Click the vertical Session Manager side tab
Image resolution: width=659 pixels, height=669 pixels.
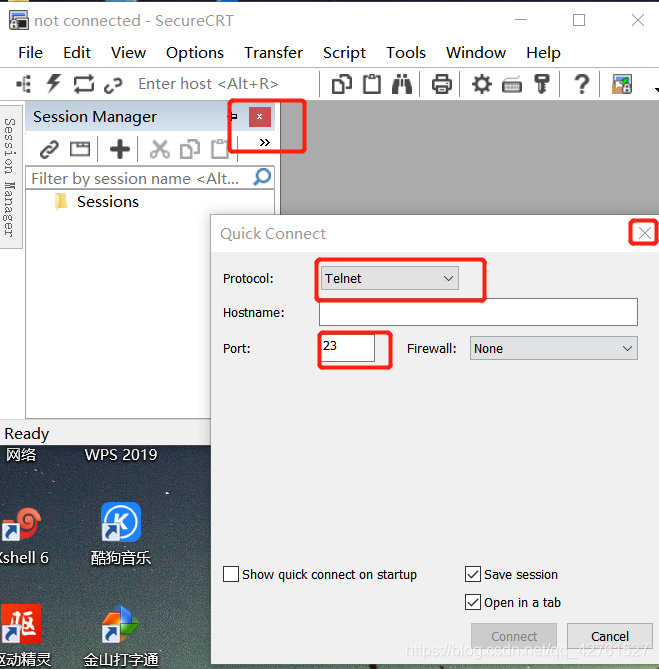(x=11, y=177)
